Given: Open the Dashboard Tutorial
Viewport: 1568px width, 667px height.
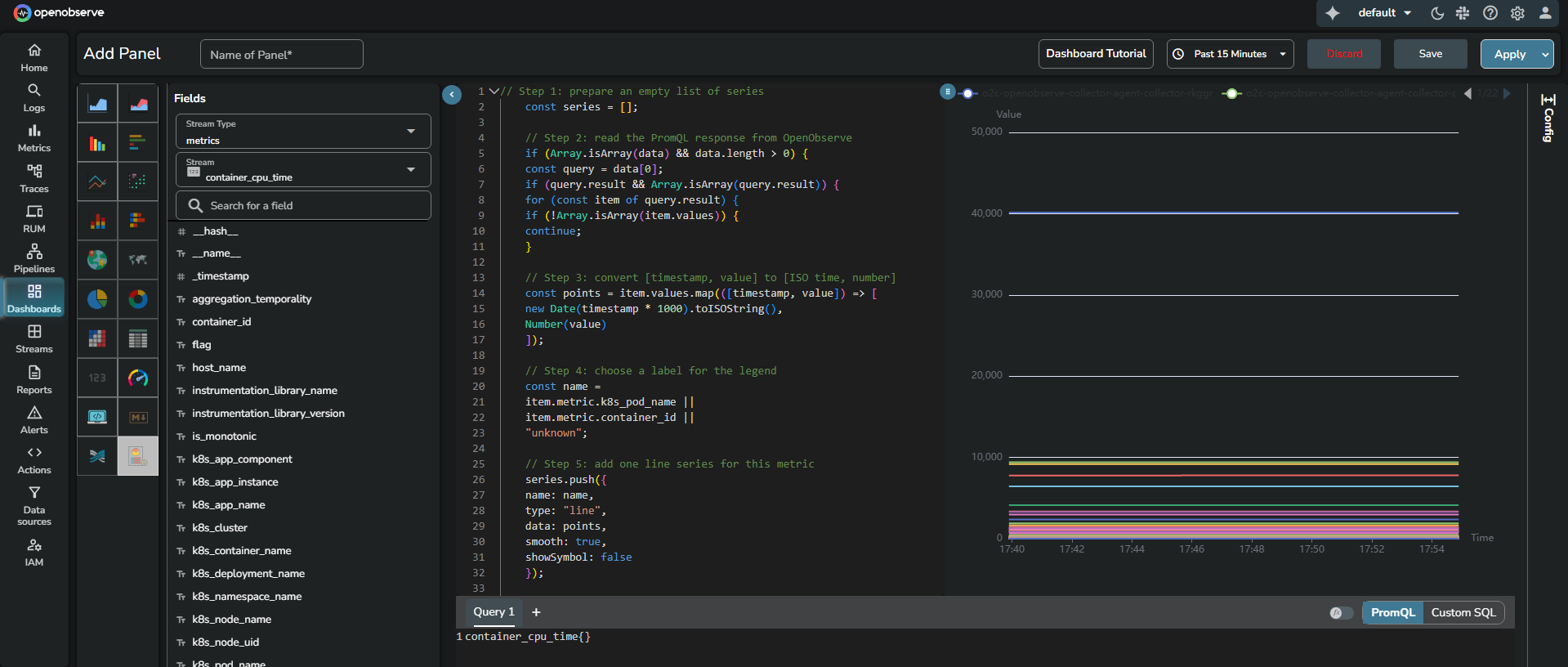Looking at the screenshot, I should point(1096,54).
